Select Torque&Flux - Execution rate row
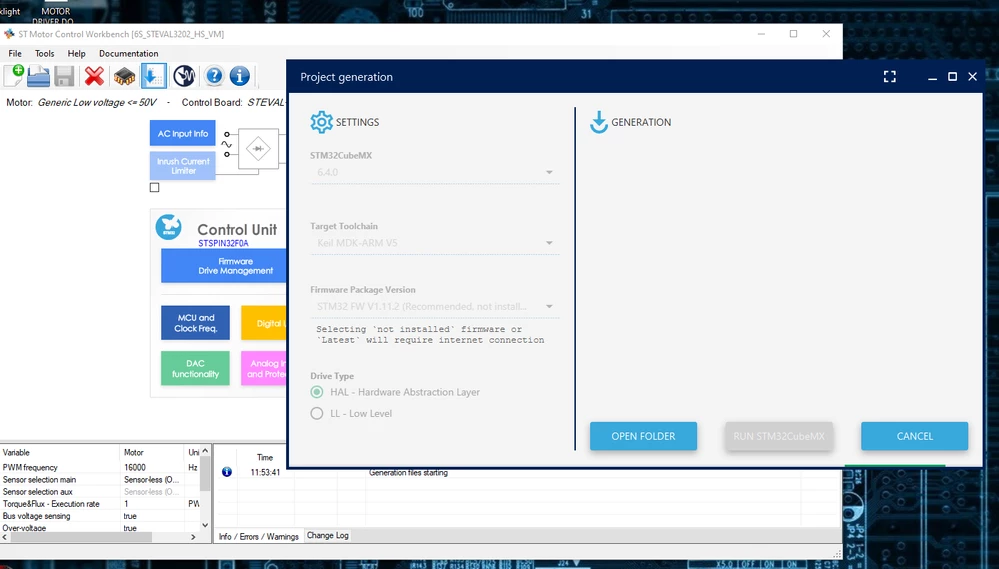 click(100, 503)
